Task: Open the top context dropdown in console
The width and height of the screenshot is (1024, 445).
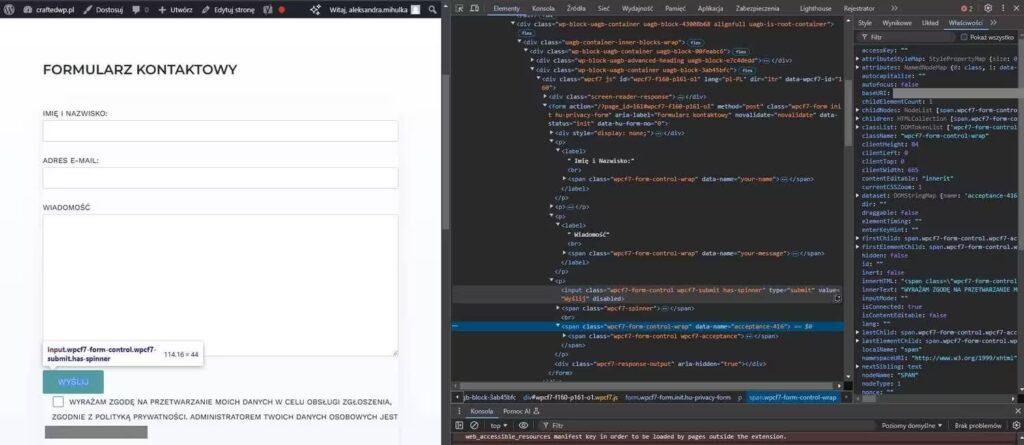Action: pos(499,425)
